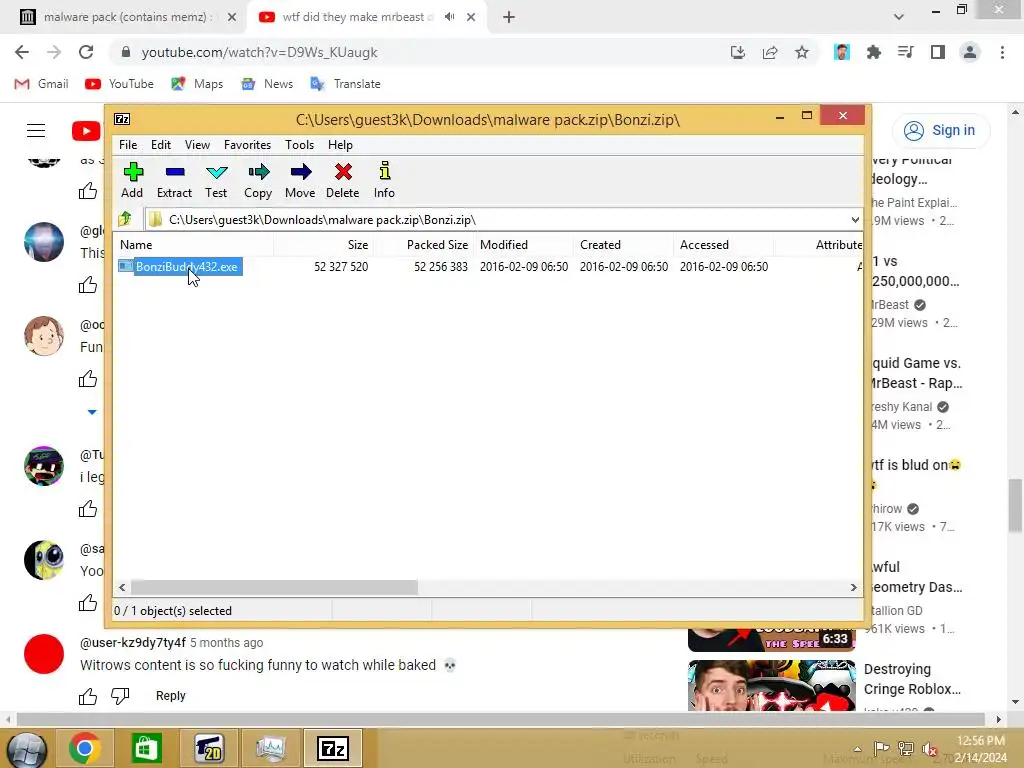Close the YouTube mrbeast tab
Viewport: 1024px width, 768px height.
coord(471,17)
